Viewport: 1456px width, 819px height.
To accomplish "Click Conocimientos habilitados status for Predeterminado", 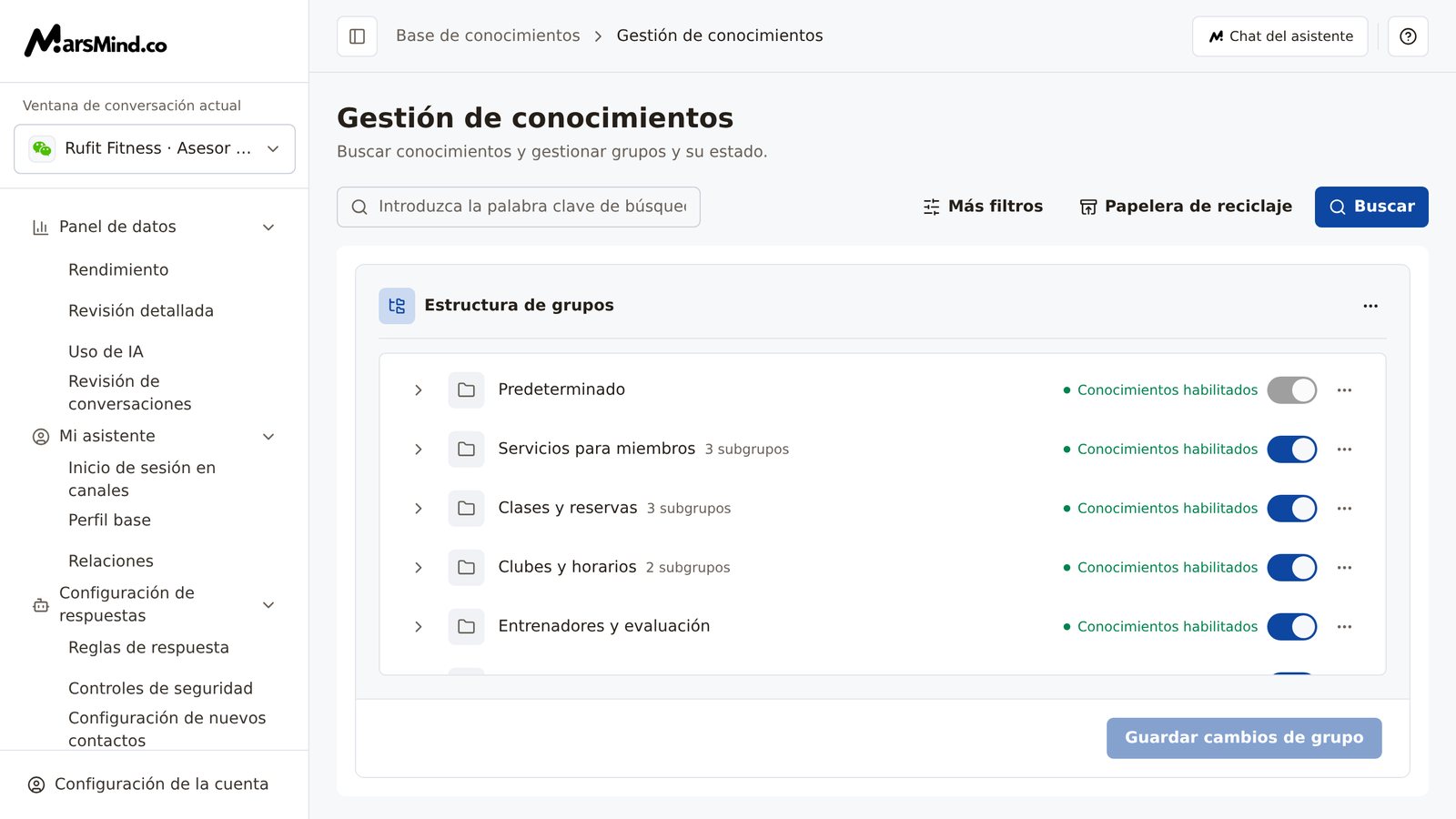I will pos(1160,390).
